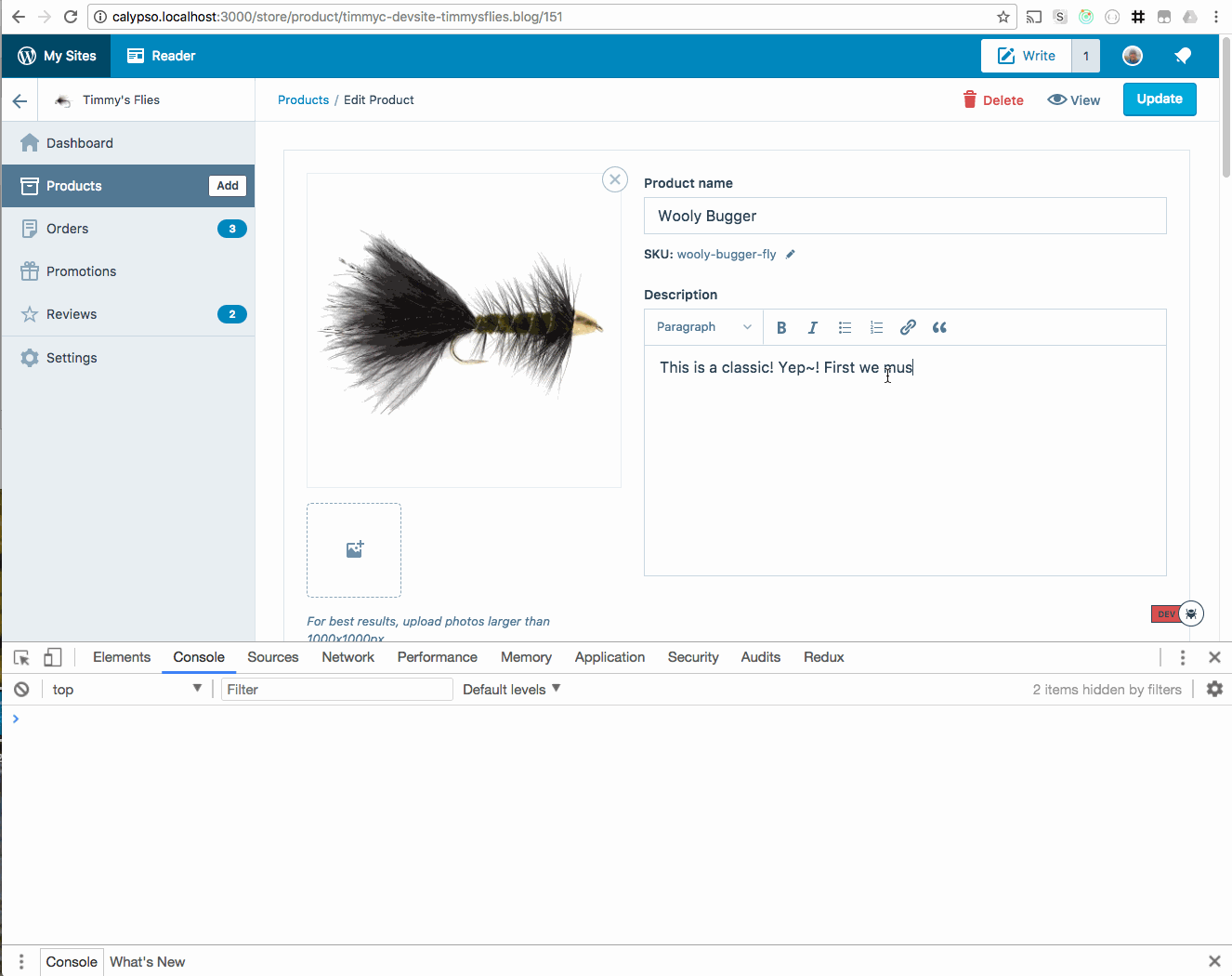The width and height of the screenshot is (1232, 976).
Task: Click the inspect element icon in DevTools
Action: click(20, 657)
